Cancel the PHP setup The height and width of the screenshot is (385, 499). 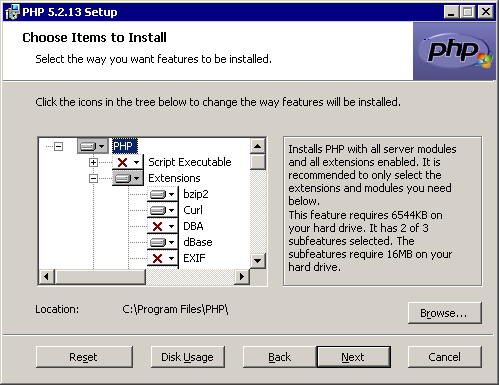pyautogui.click(x=445, y=357)
